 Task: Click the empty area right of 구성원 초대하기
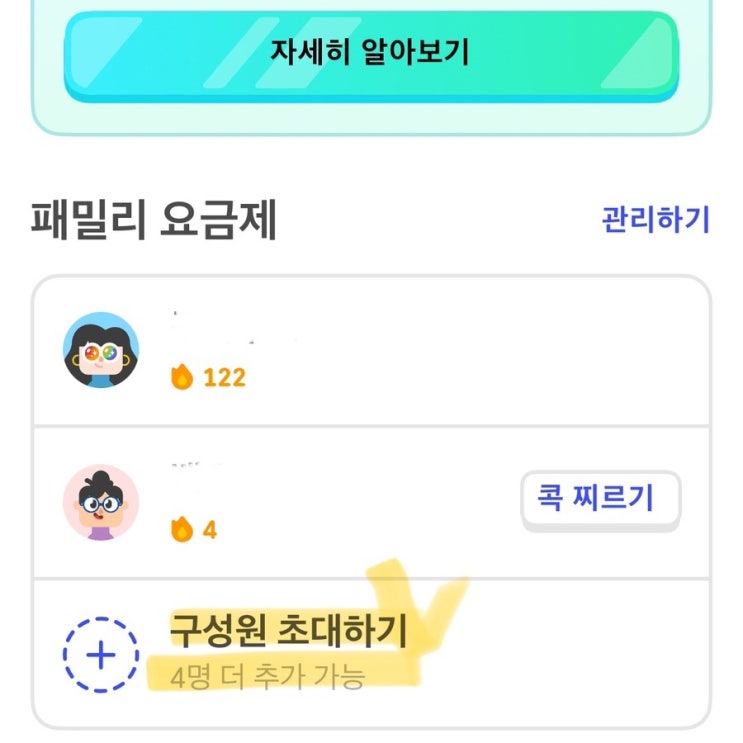(569, 654)
